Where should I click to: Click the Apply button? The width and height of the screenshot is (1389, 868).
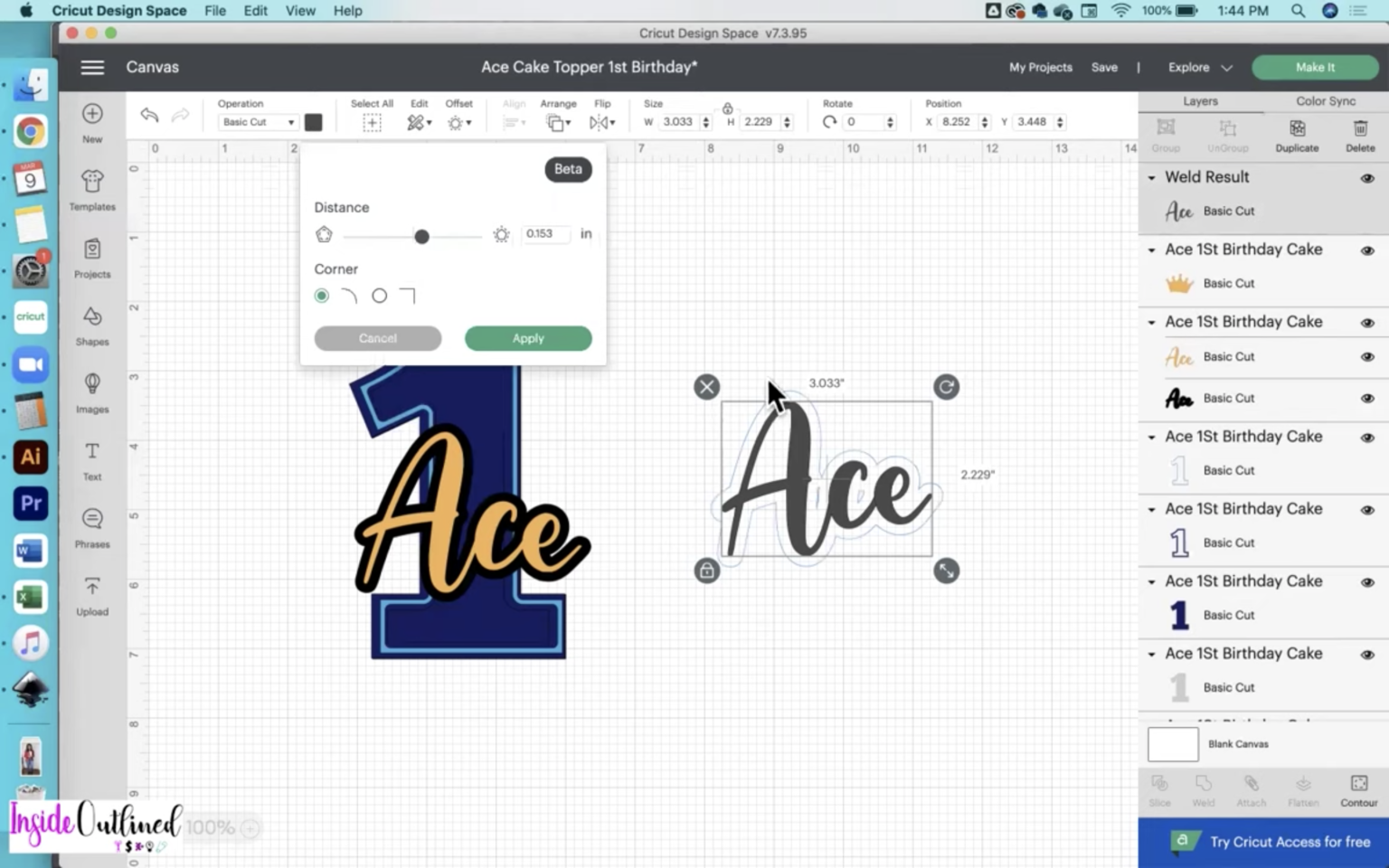pyautogui.click(x=528, y=338)
